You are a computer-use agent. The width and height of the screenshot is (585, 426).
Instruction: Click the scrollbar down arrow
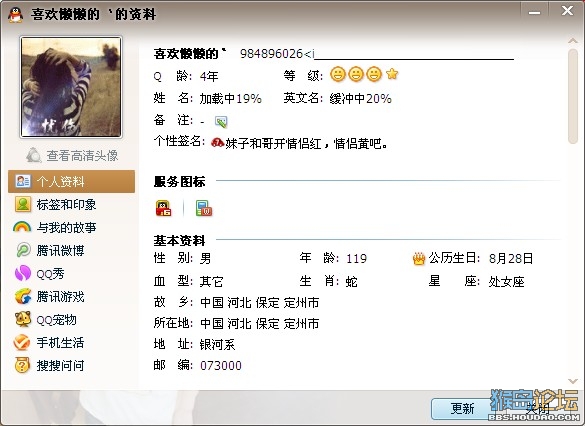[573, 381]
